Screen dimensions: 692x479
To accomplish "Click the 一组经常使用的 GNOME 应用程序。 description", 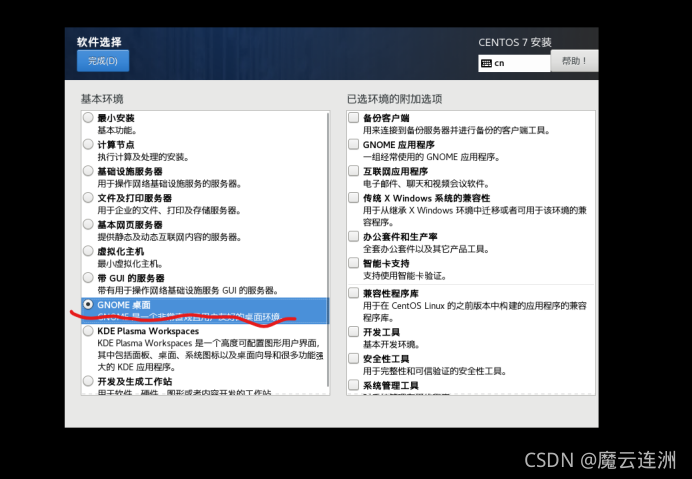I will point(431,157).
